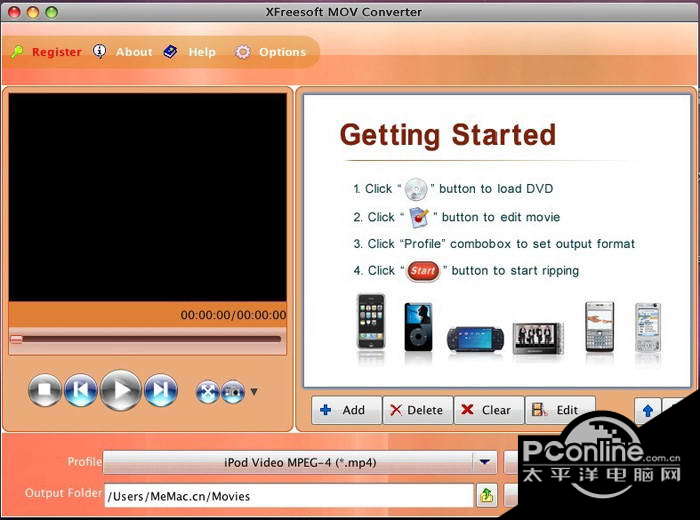Click the About info icon
The height and width of the screenshot is (520, 700).
coord(99,51)
